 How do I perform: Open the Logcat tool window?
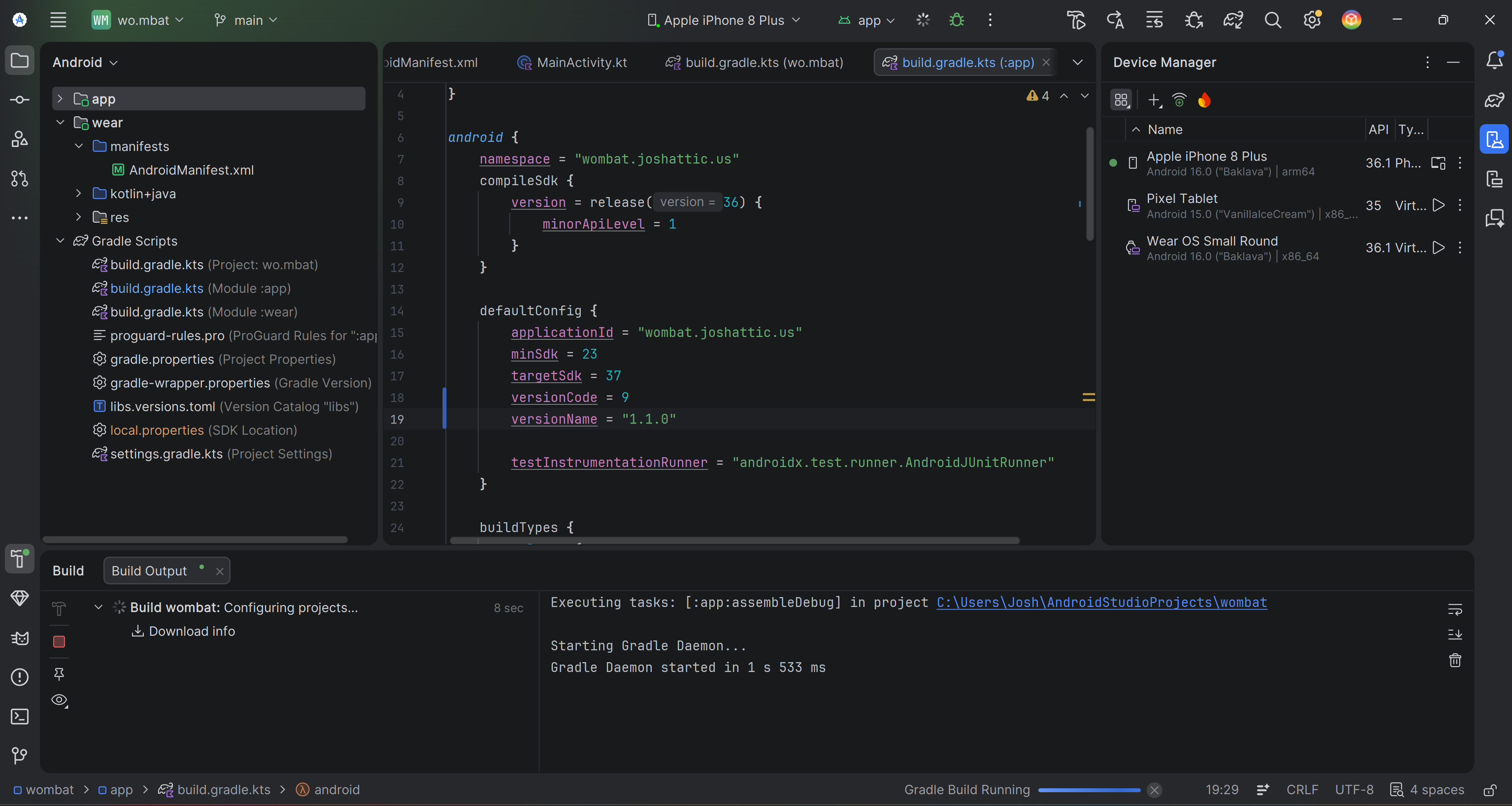pyautogui.click(x=19, y=638)
